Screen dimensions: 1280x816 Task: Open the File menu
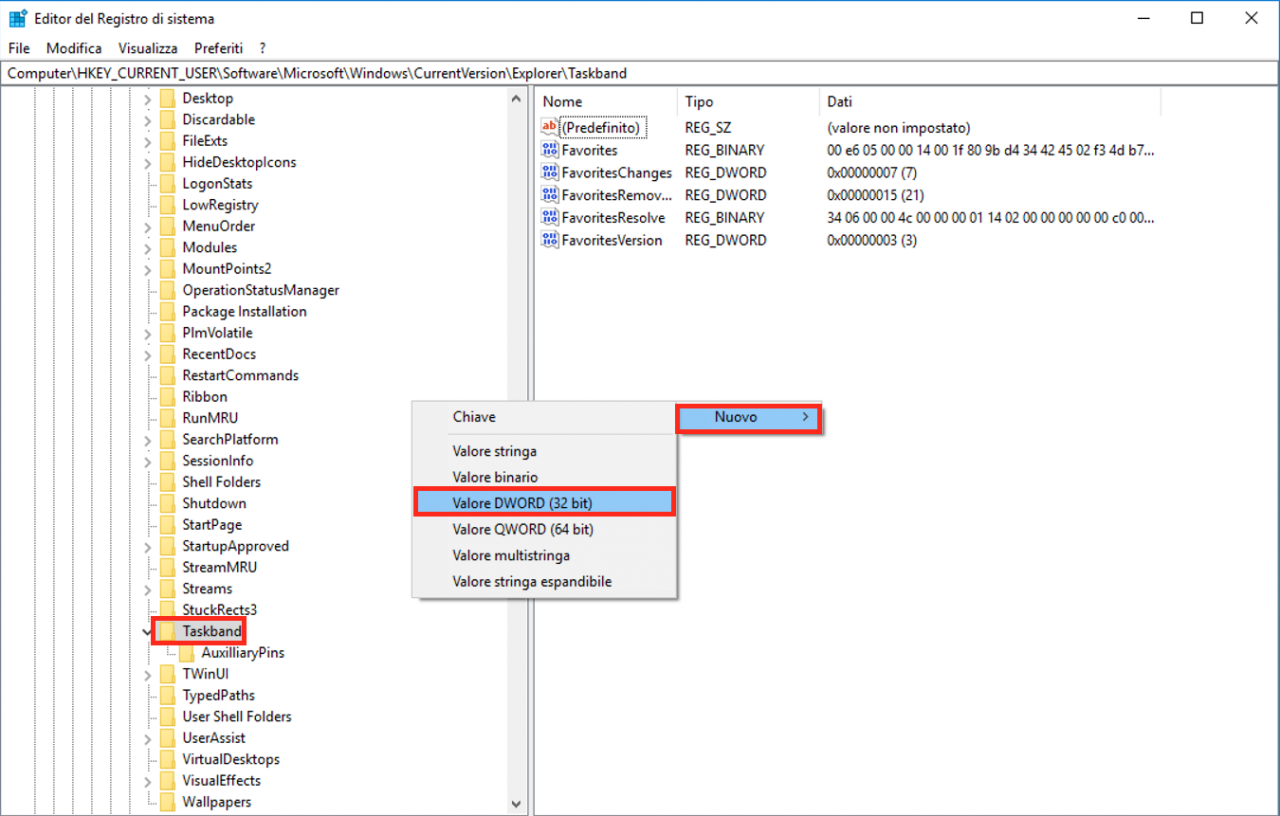(19, 48)
